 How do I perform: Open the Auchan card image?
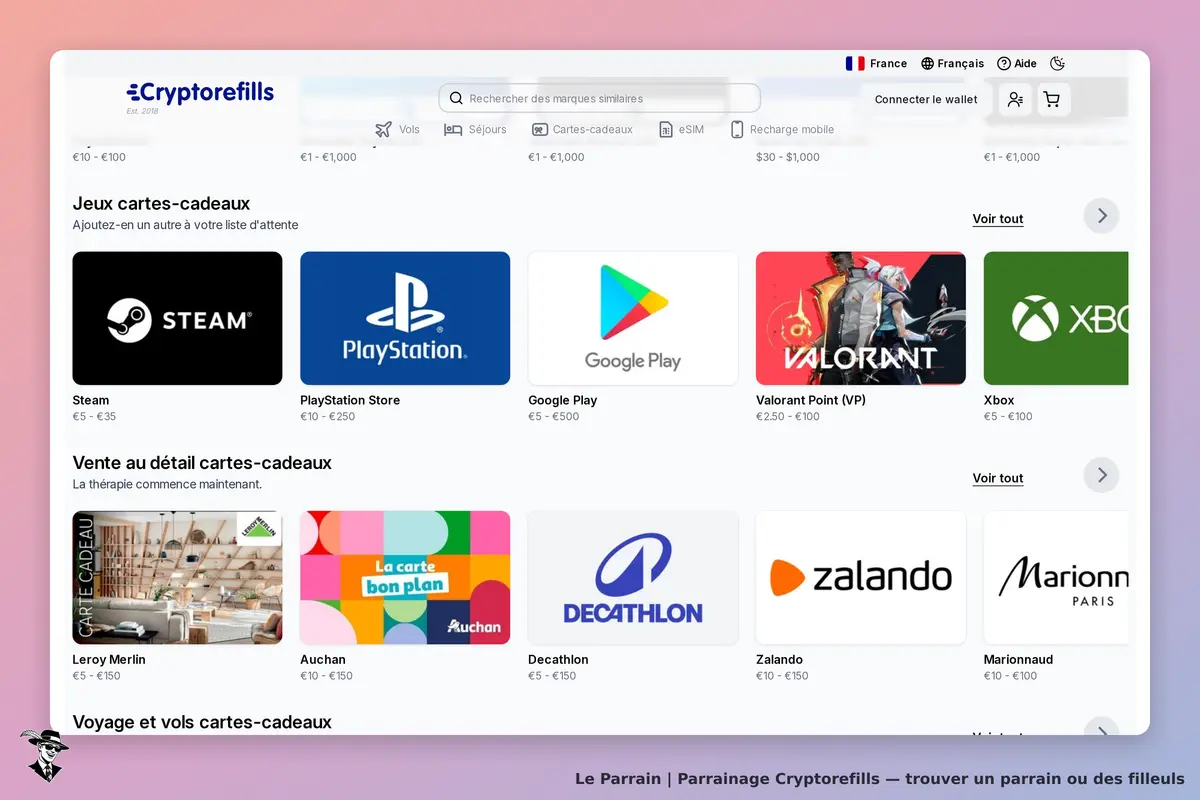coord(405,578)
